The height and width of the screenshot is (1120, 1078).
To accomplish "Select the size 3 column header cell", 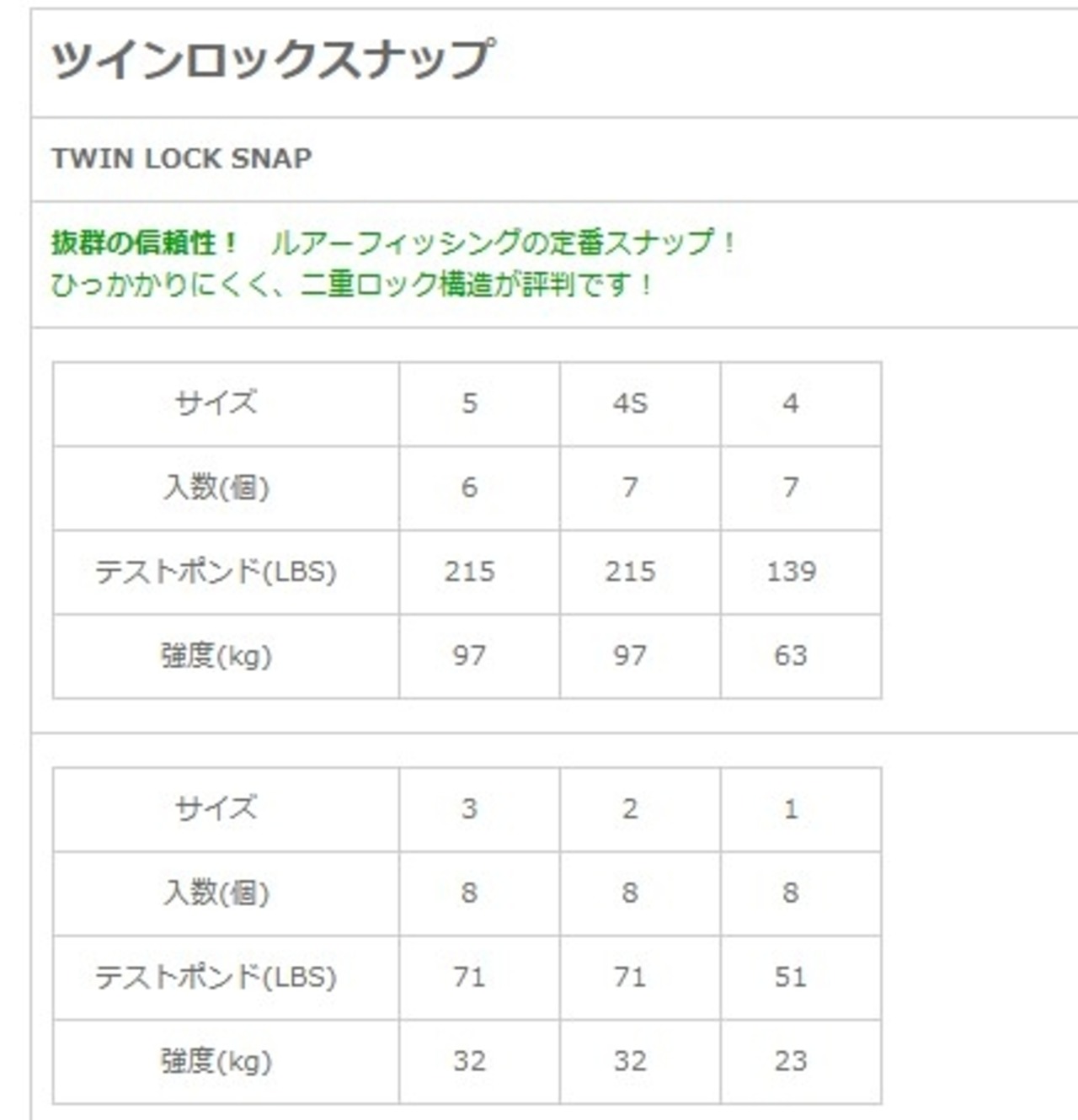I will 469,808.
